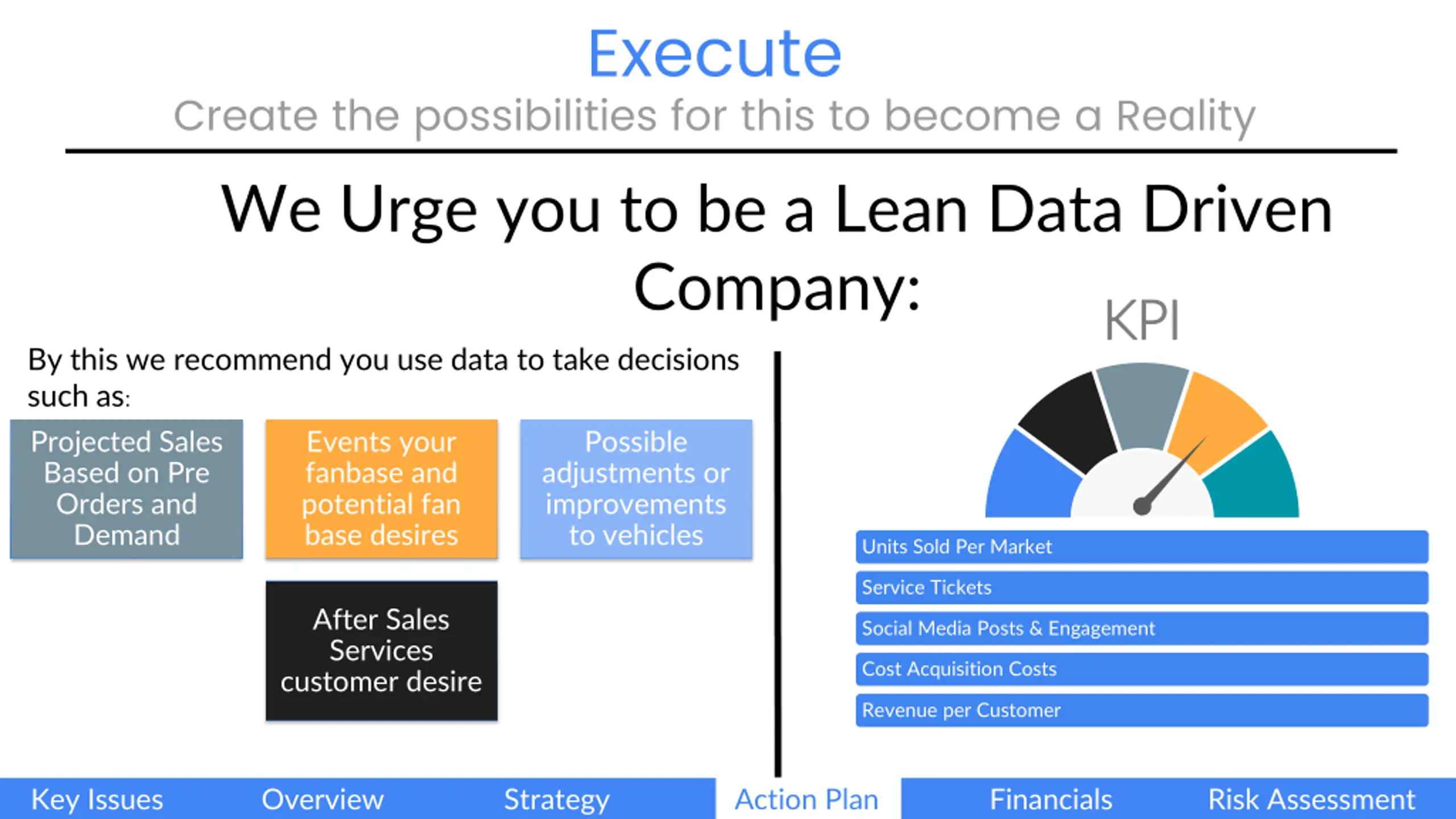Select the gray gauge segment
The image size is (1456, 819).
[1142, 405]
